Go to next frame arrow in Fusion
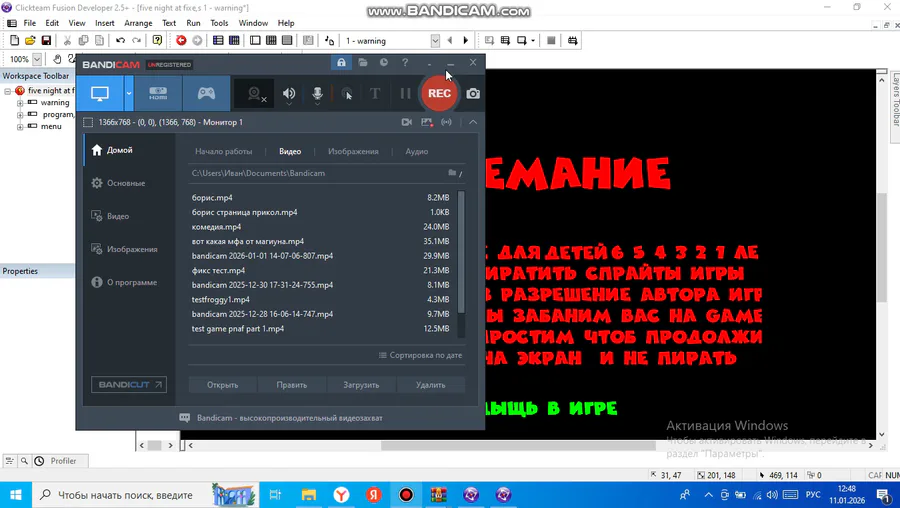This screenshot has height=508, width=900. [465, 40]
